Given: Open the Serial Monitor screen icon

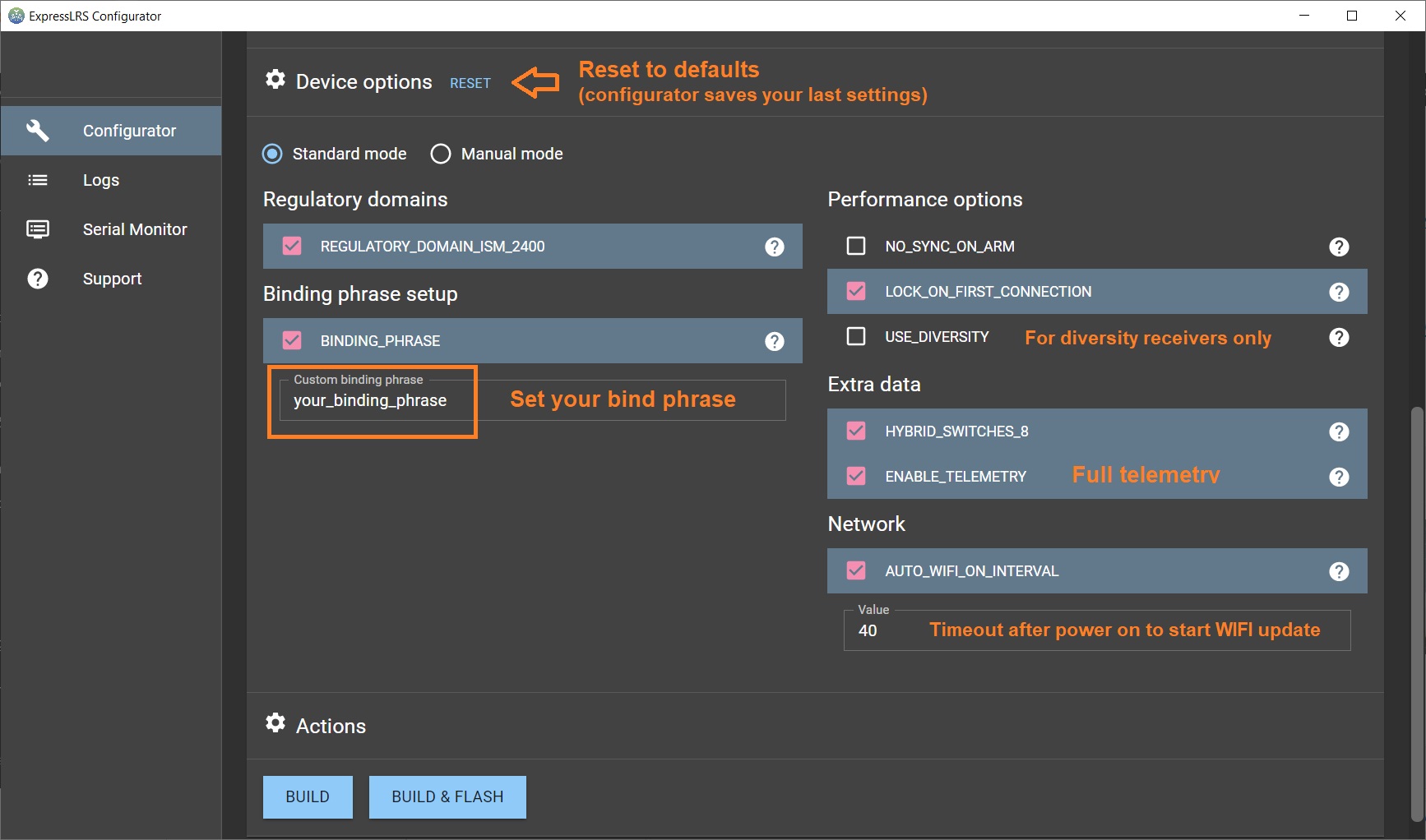Looking at the screenshot, I should (38, 229).
